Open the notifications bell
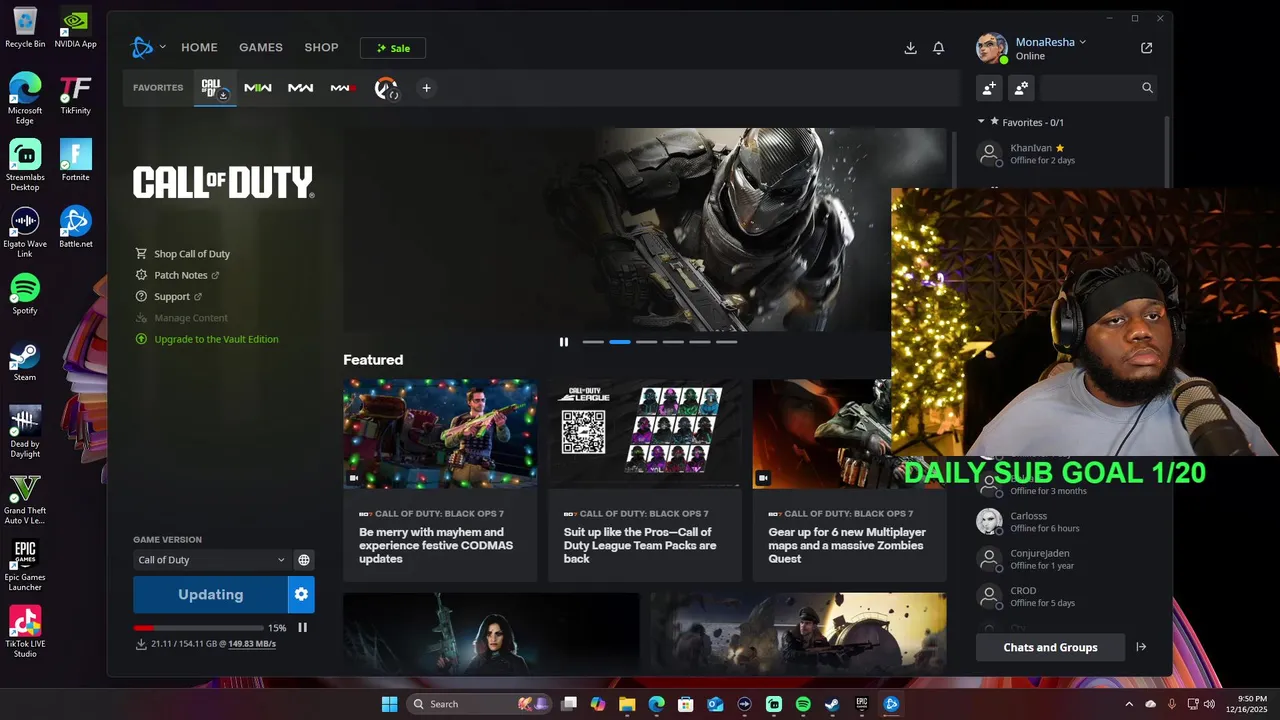Screen dimensions: 1280x720 coord(938,48)
